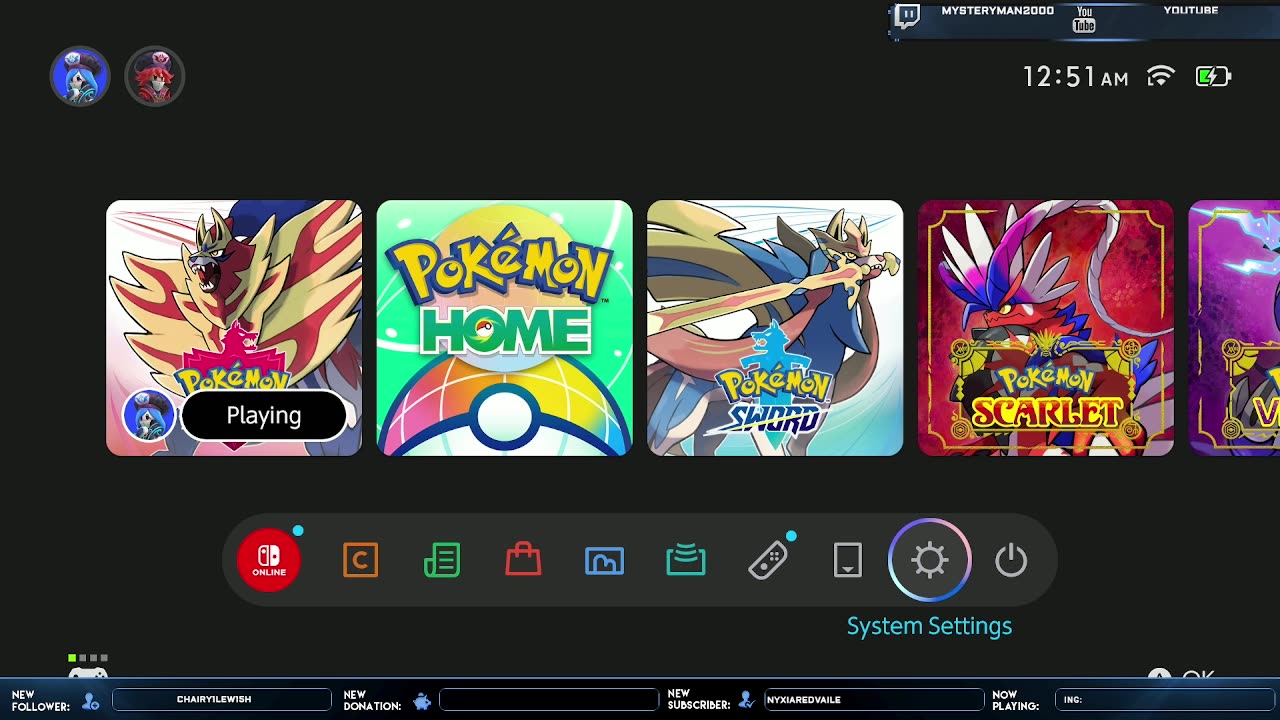Click the 'NEW FOLLOWER:' label
1280x720 pixels.
tap(41, 701)
